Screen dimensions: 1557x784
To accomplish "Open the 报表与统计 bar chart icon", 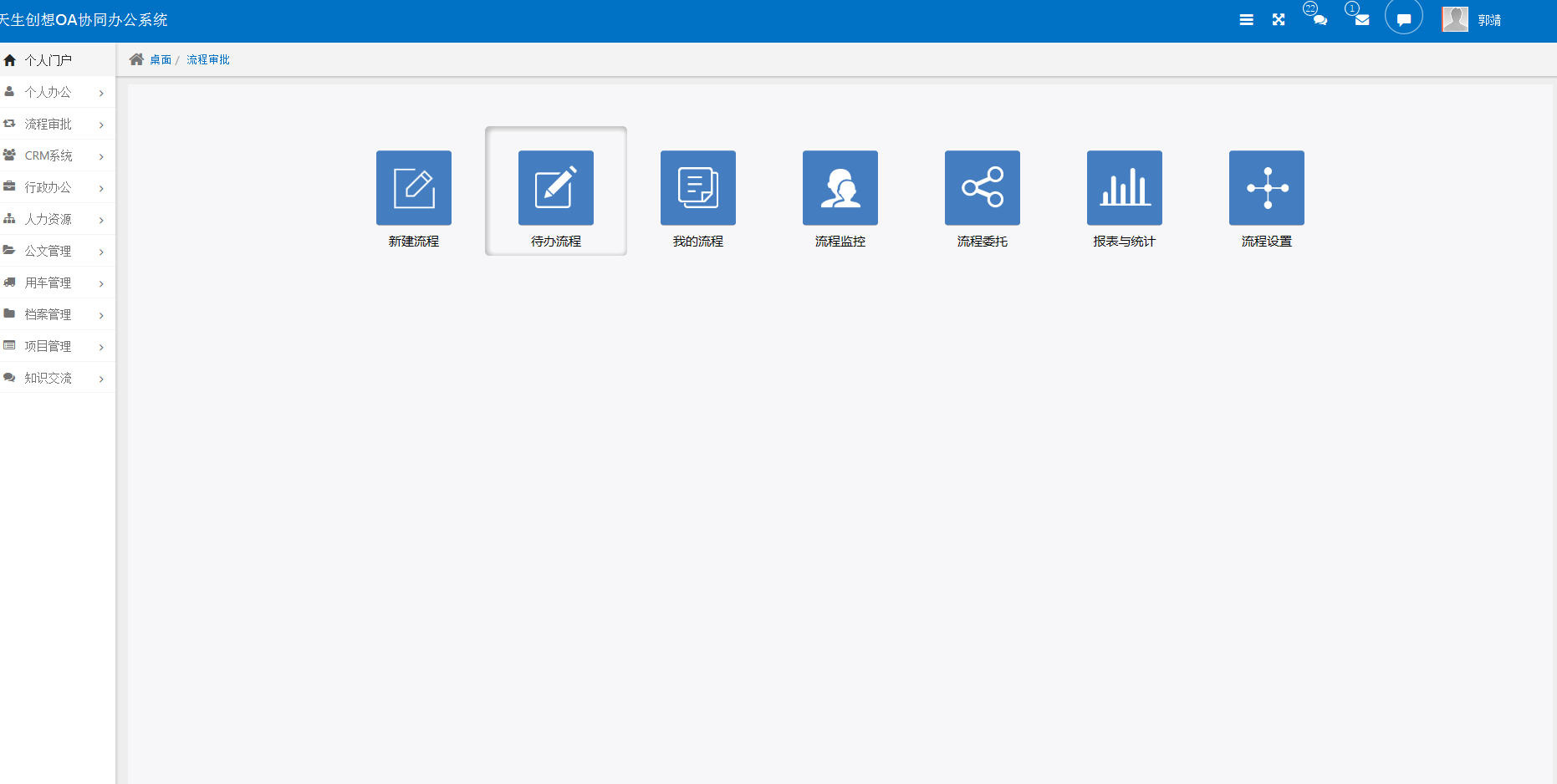I will point(1125,188).
